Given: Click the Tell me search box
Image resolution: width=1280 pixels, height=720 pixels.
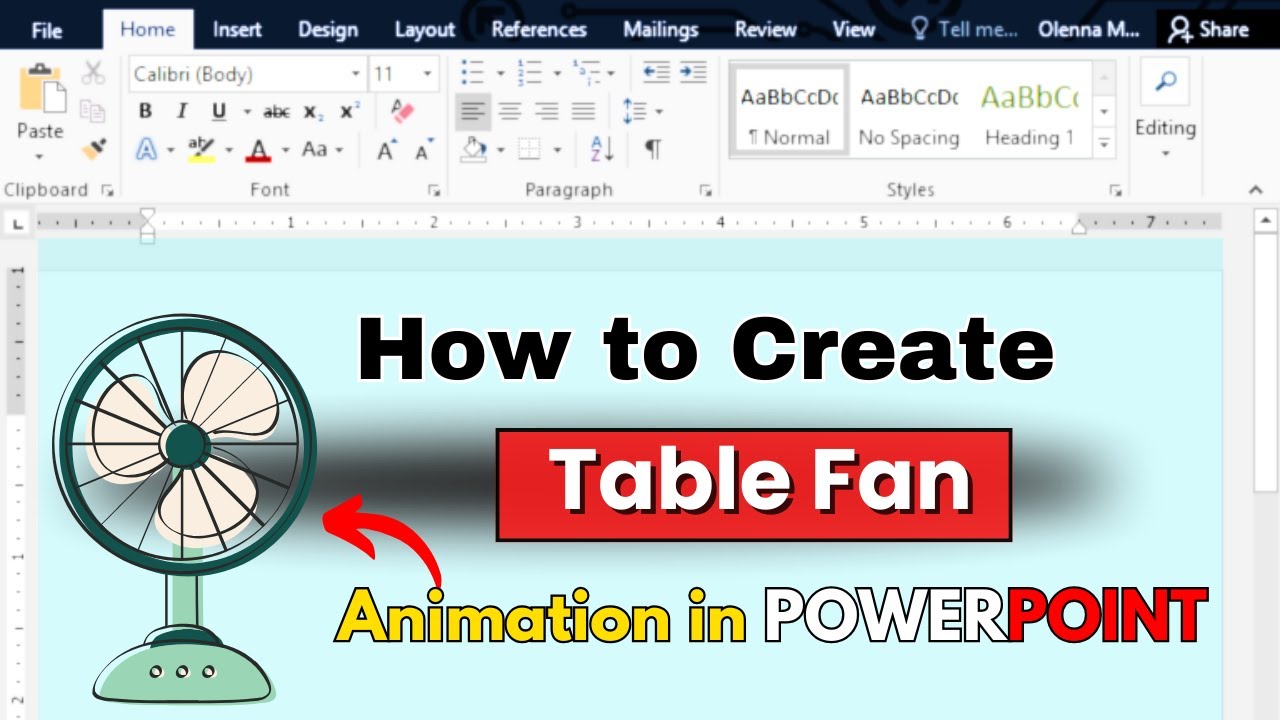Looking at the screenshot, I should [964, 30].
